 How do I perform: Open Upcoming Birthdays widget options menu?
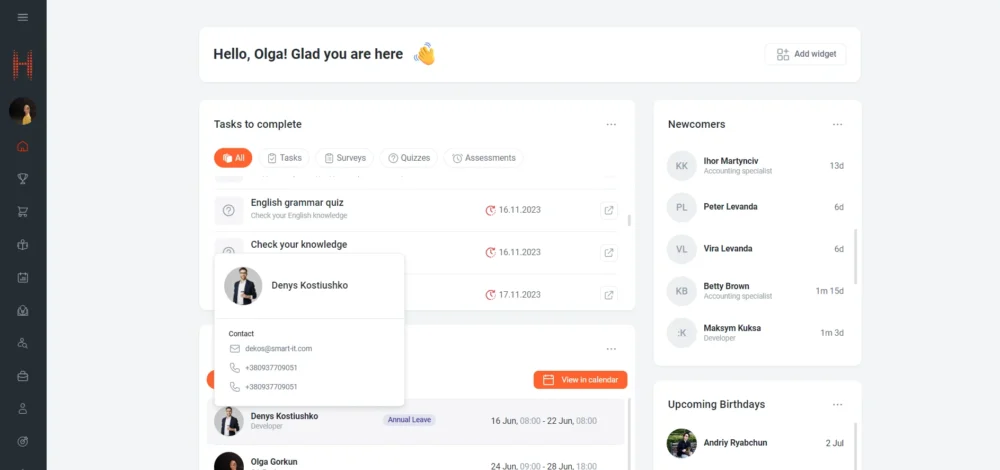[x=837, y=404]
